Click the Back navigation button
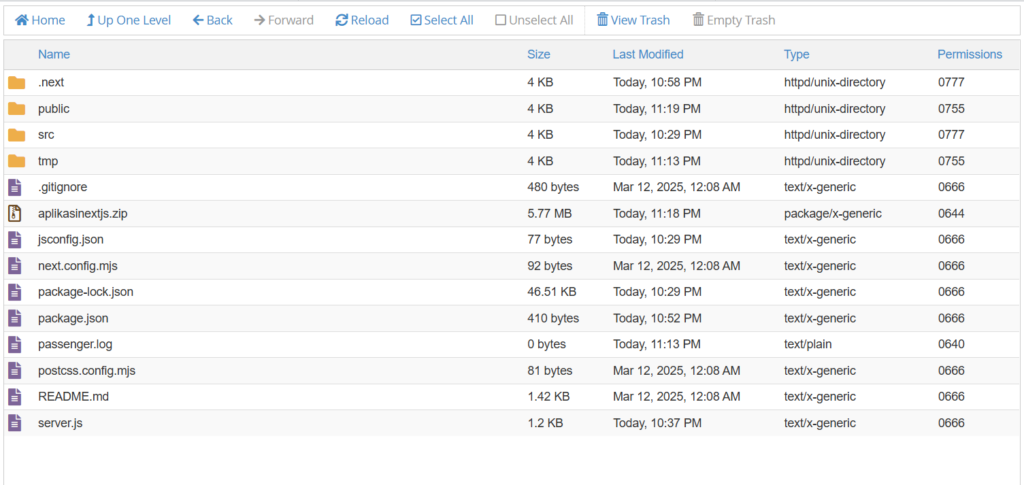 pos(212,20)
